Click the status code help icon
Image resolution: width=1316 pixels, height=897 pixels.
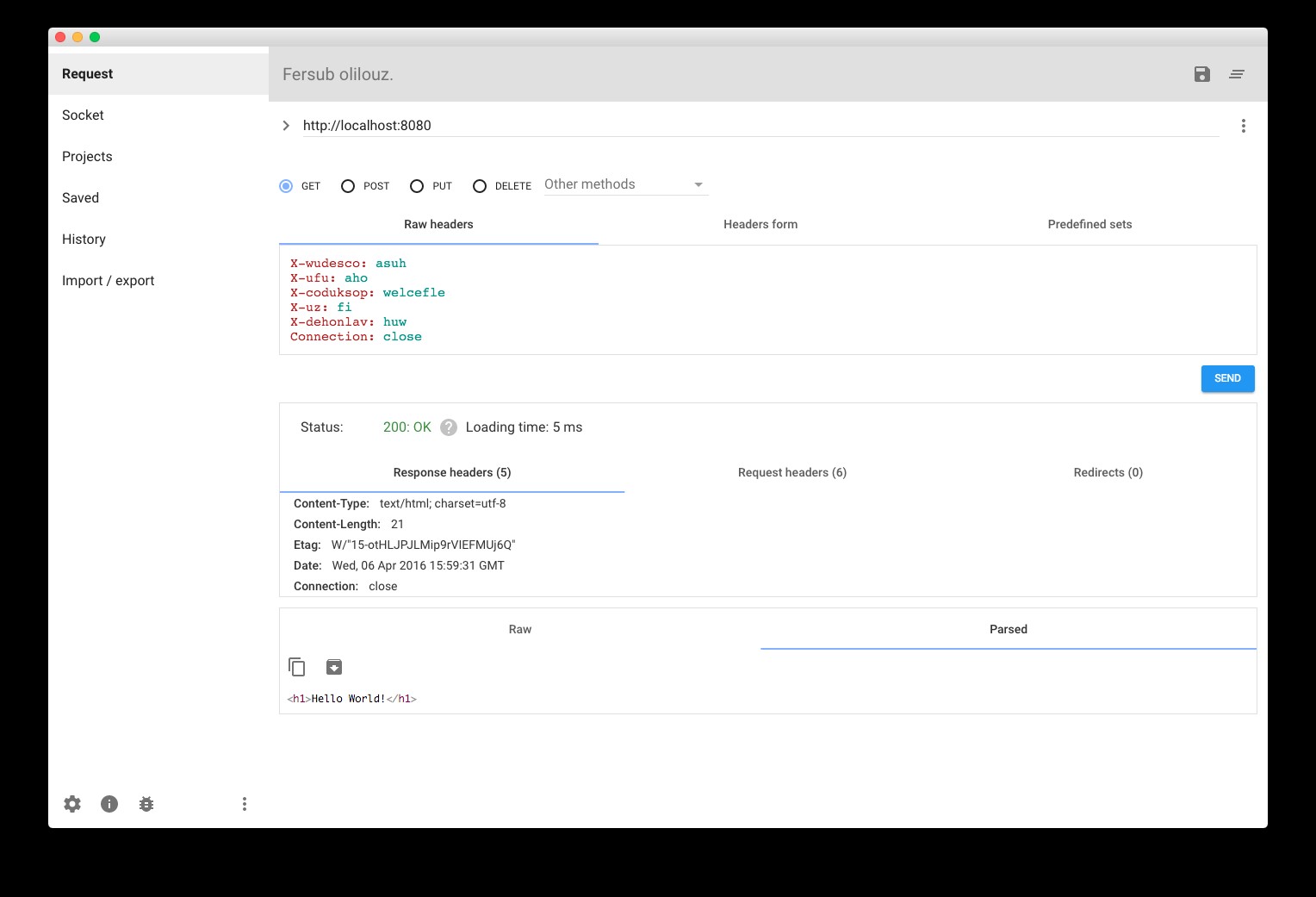tap(449, 427)
